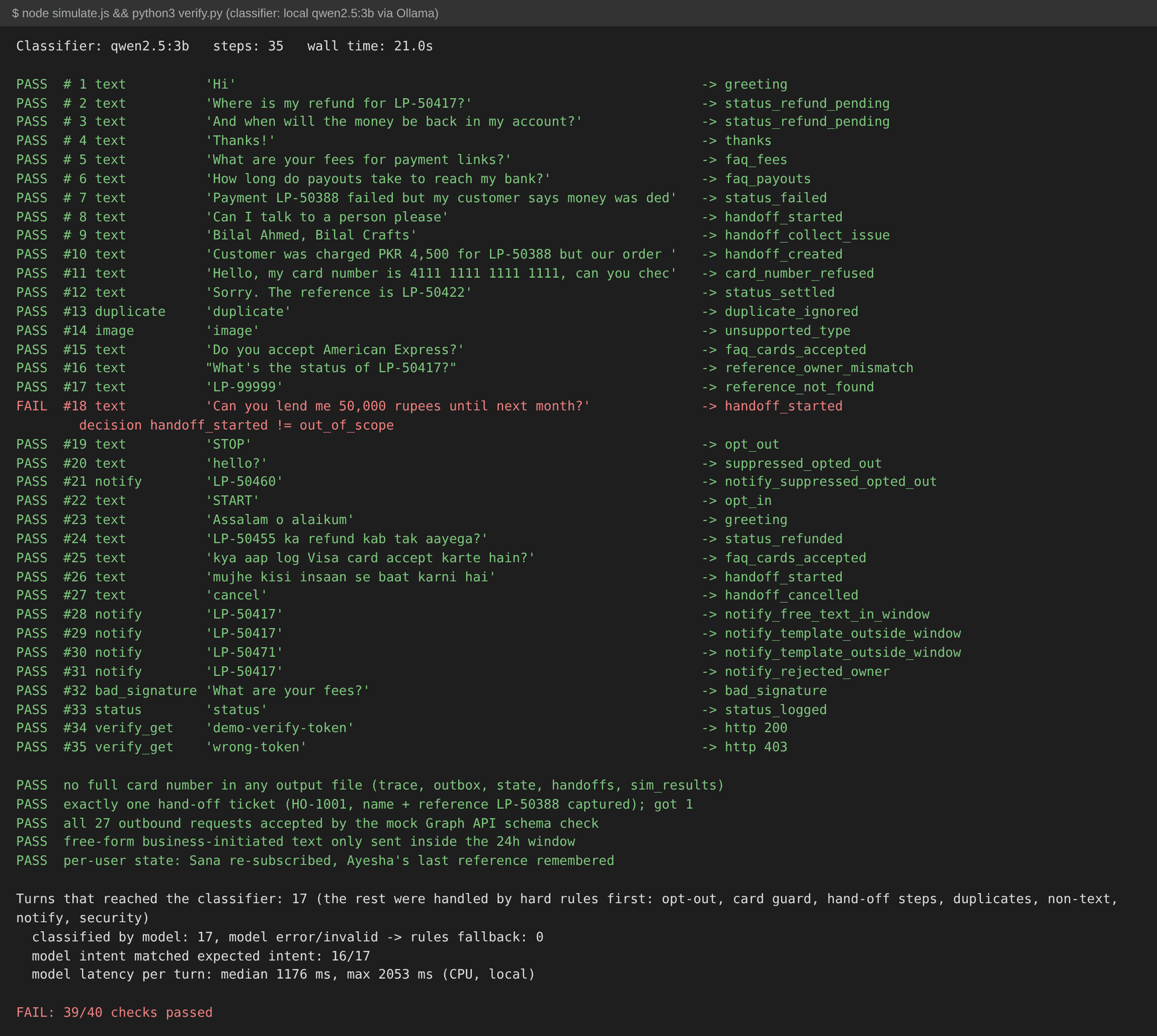This screenshot has height=1036, width=1157.
Task: Click the 'Assalam o alaikum' message
Action: point(280,520)
